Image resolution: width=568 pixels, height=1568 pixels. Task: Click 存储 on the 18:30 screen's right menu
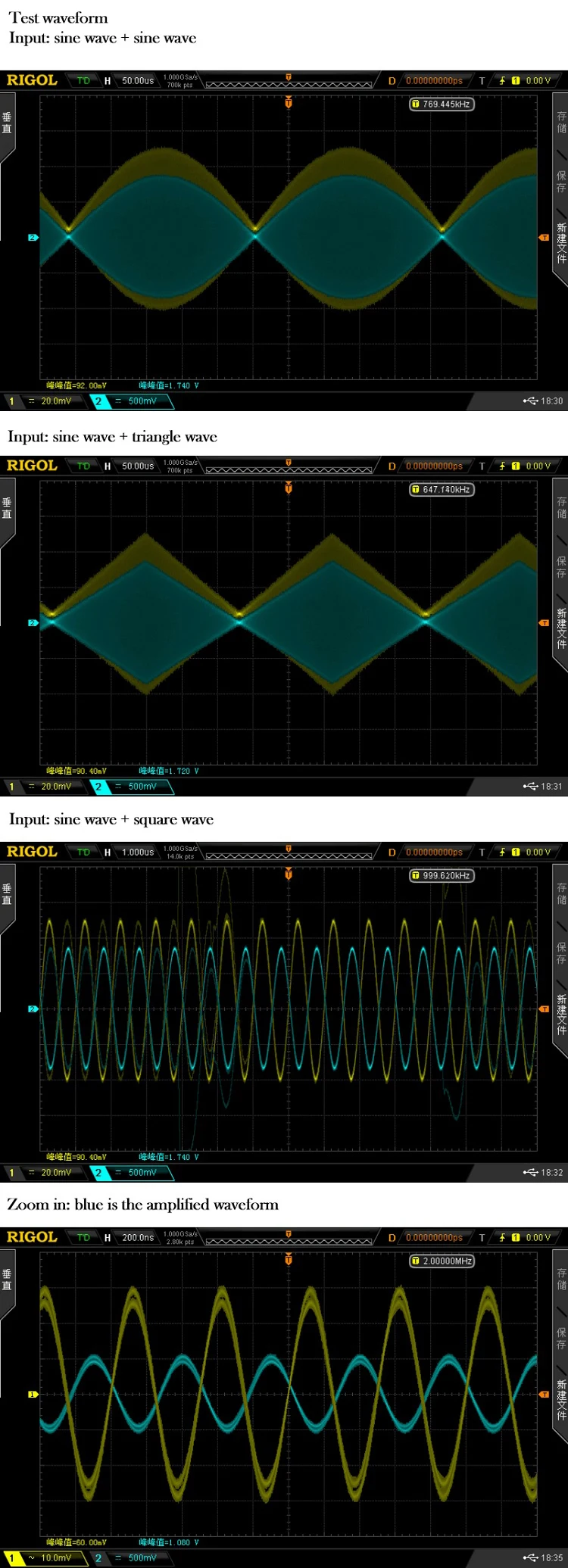click(561, 122)
